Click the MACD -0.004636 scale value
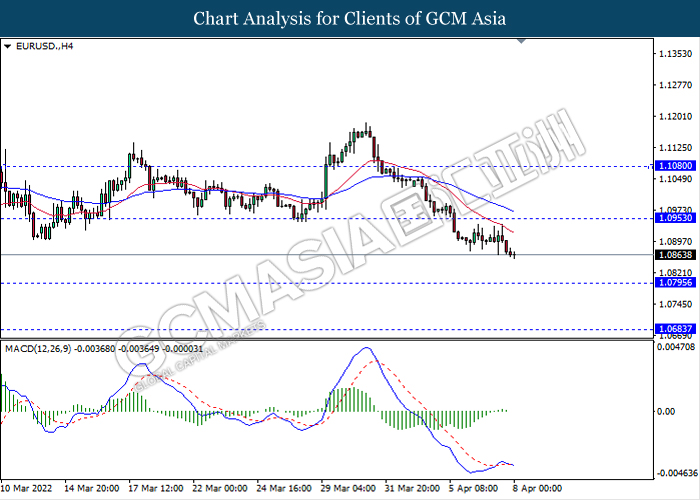This screenshot has height=500, width=700. 678,473
